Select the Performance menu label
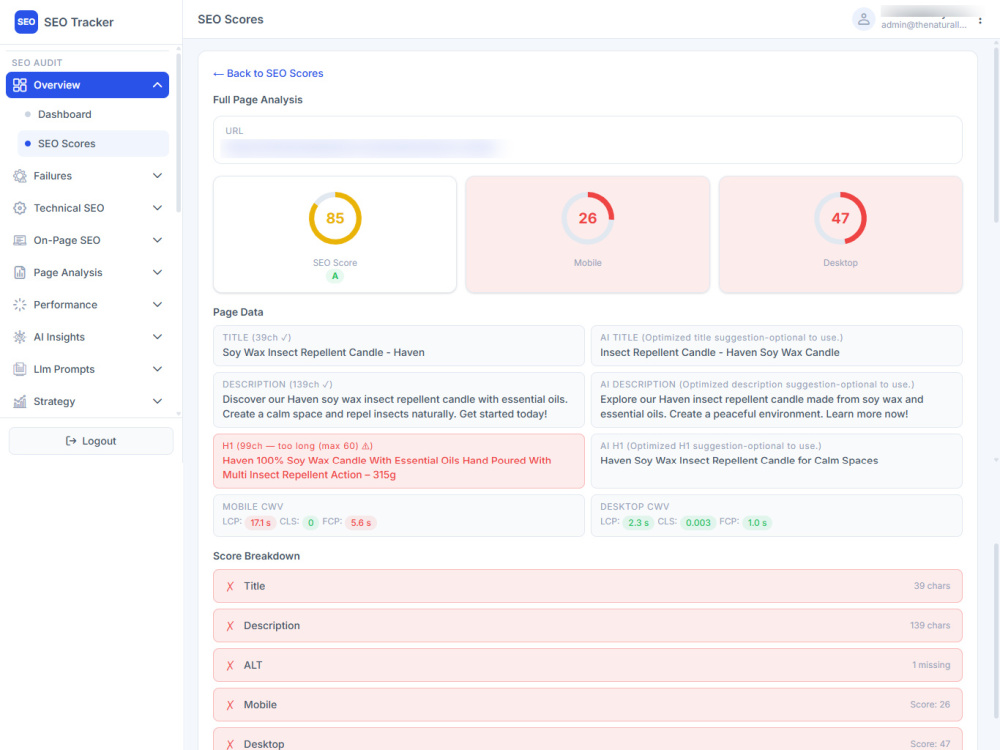This screenshot has height=750, width=1000. (65, 305)
